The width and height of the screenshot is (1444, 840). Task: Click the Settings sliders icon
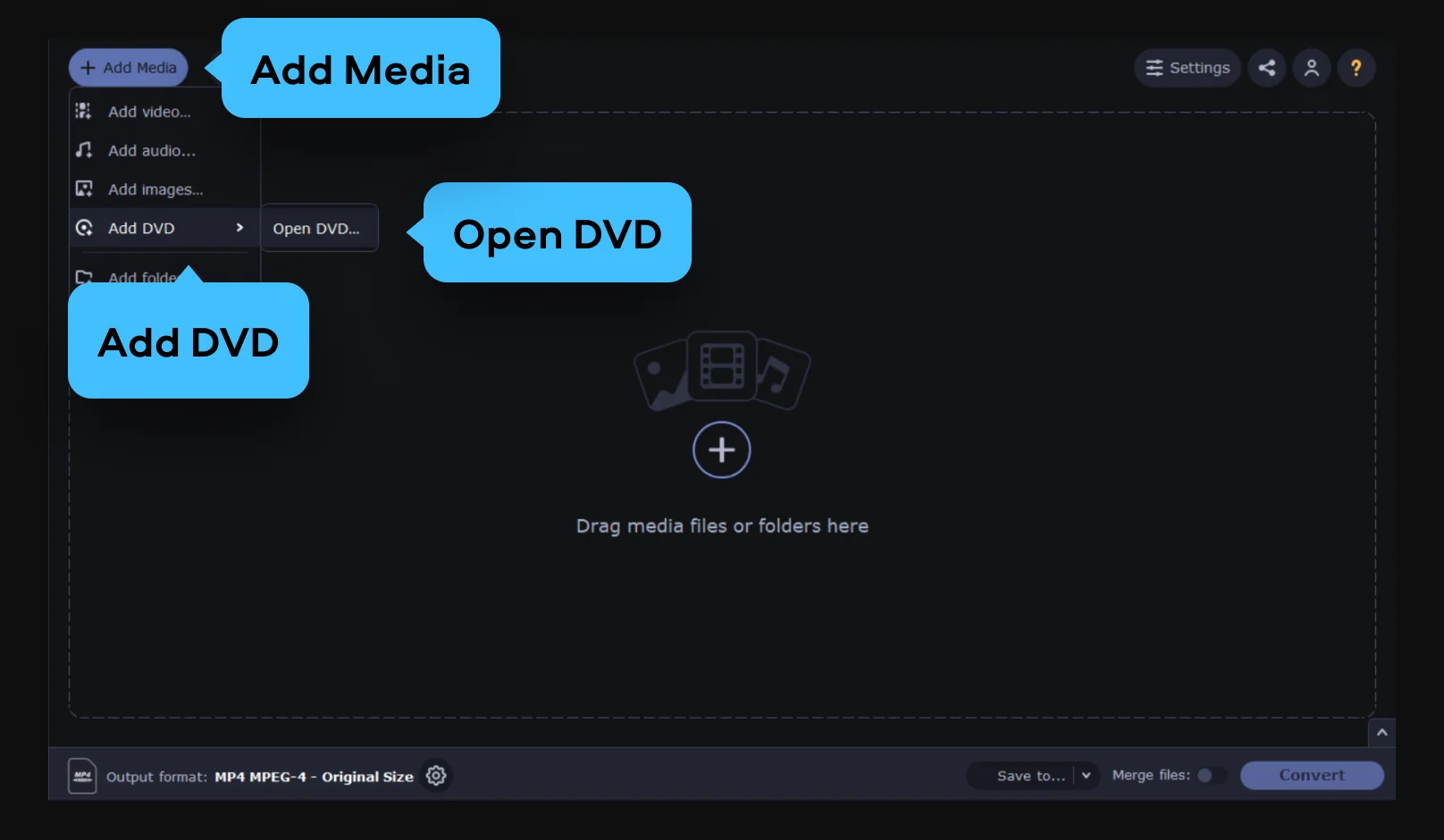click(x=1154, y=68)
